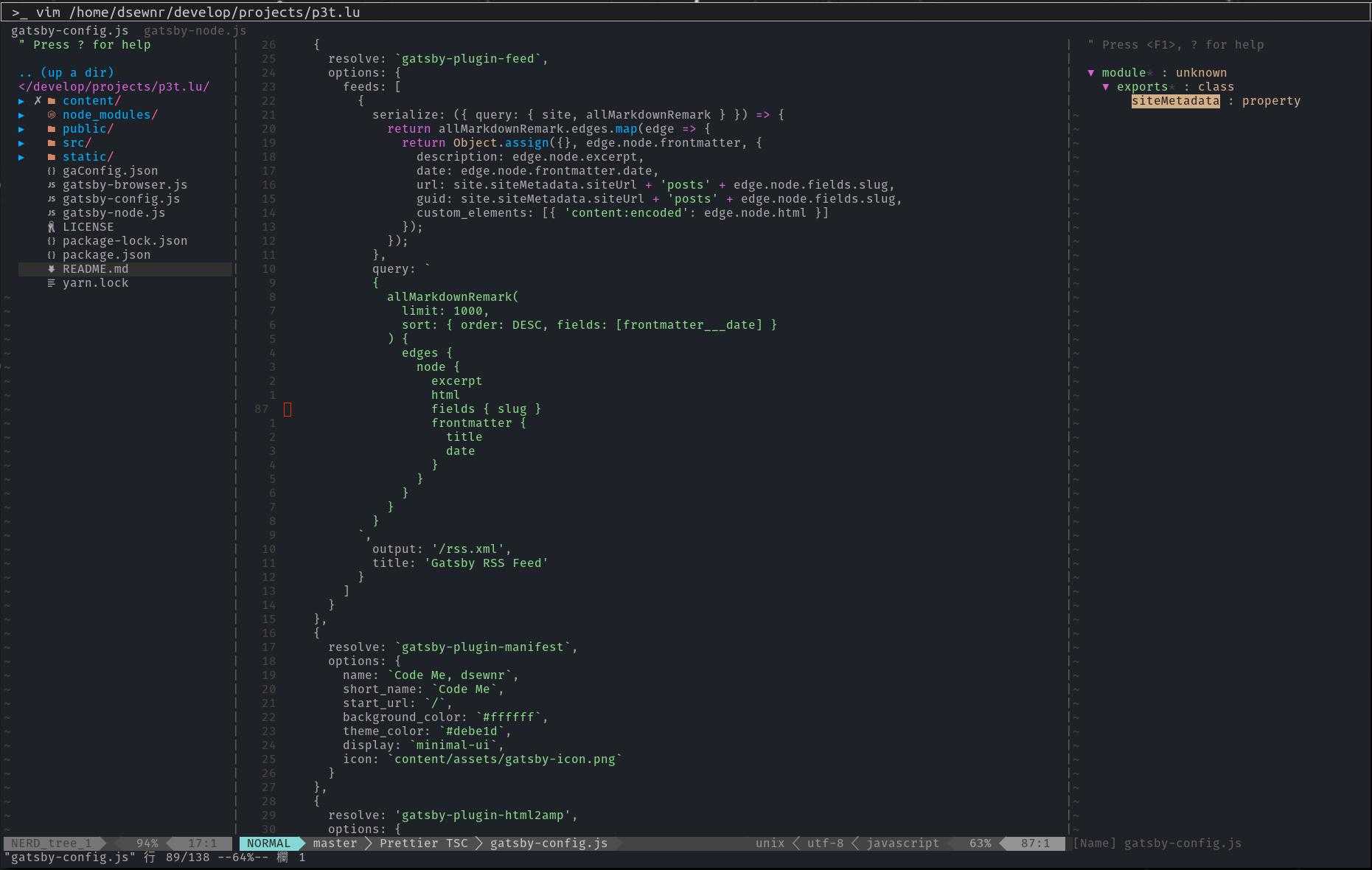The height and width of the screenshot is (870, 1372).
Task: Open gaConfig.json in the file tree
Action: 110,171
